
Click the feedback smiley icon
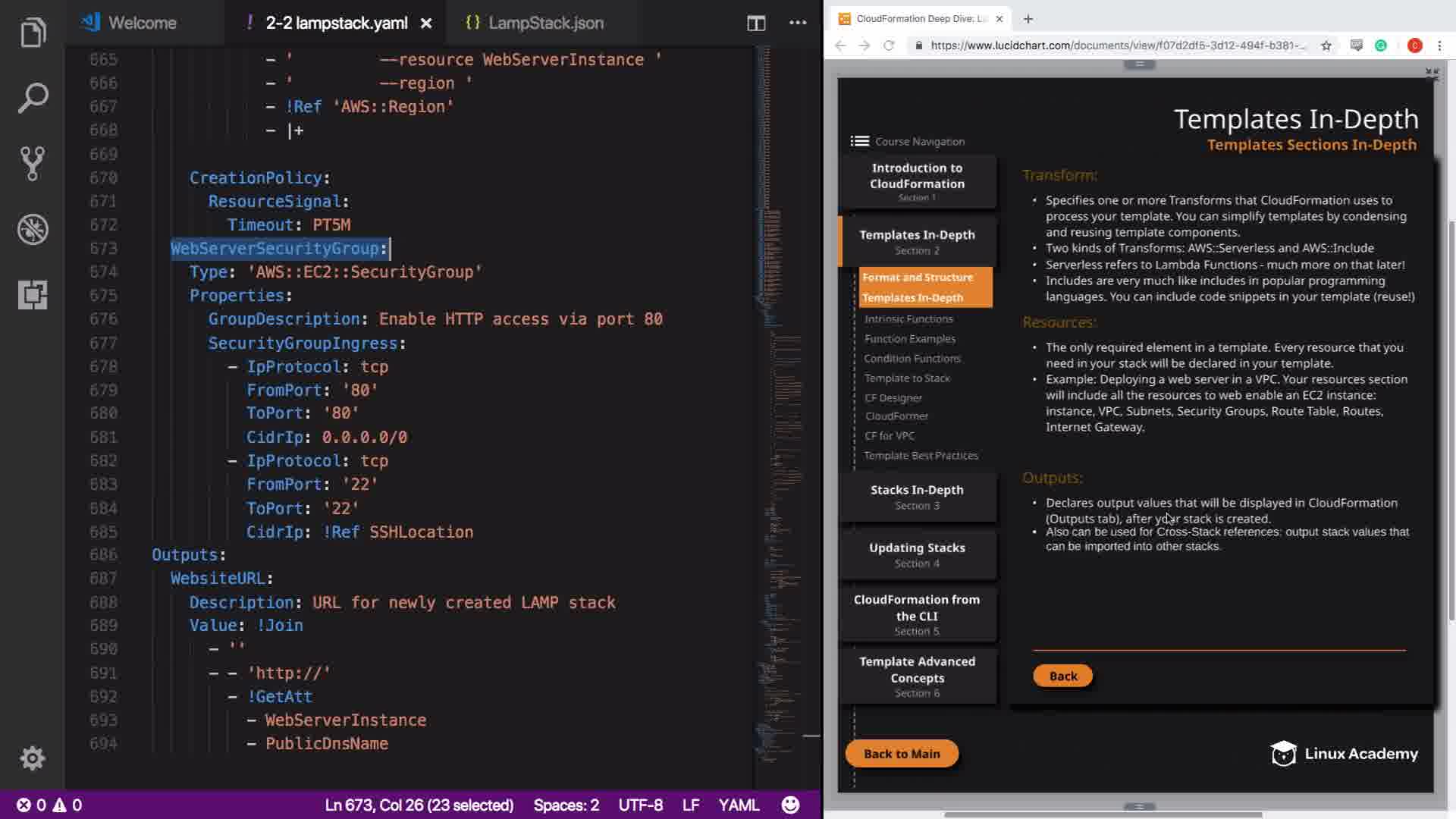pos(790,805)
